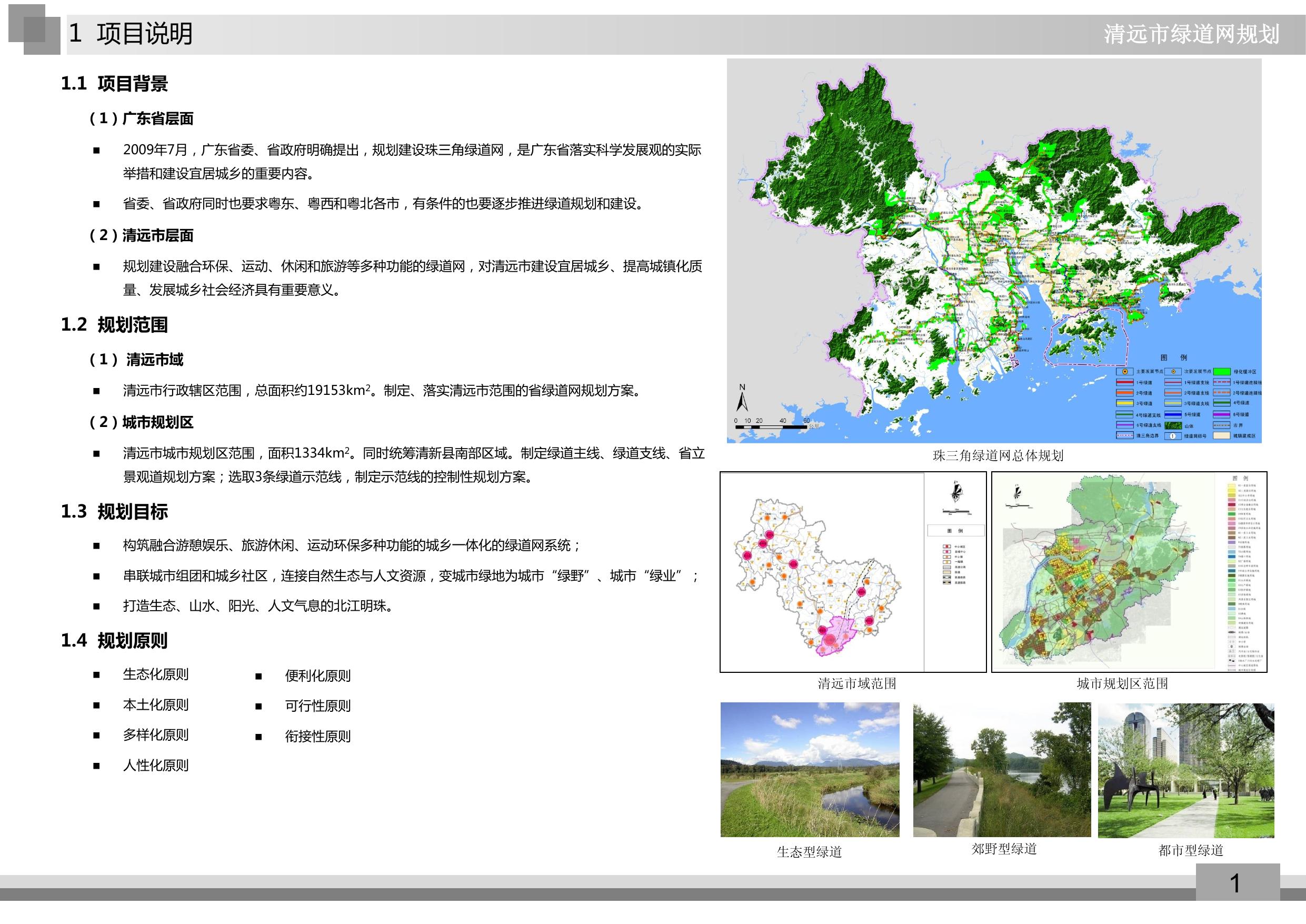Click the 珠三角边界 dashed line legend icon
Viewport: 1306px width, 924px height.
coord(1125,436)
